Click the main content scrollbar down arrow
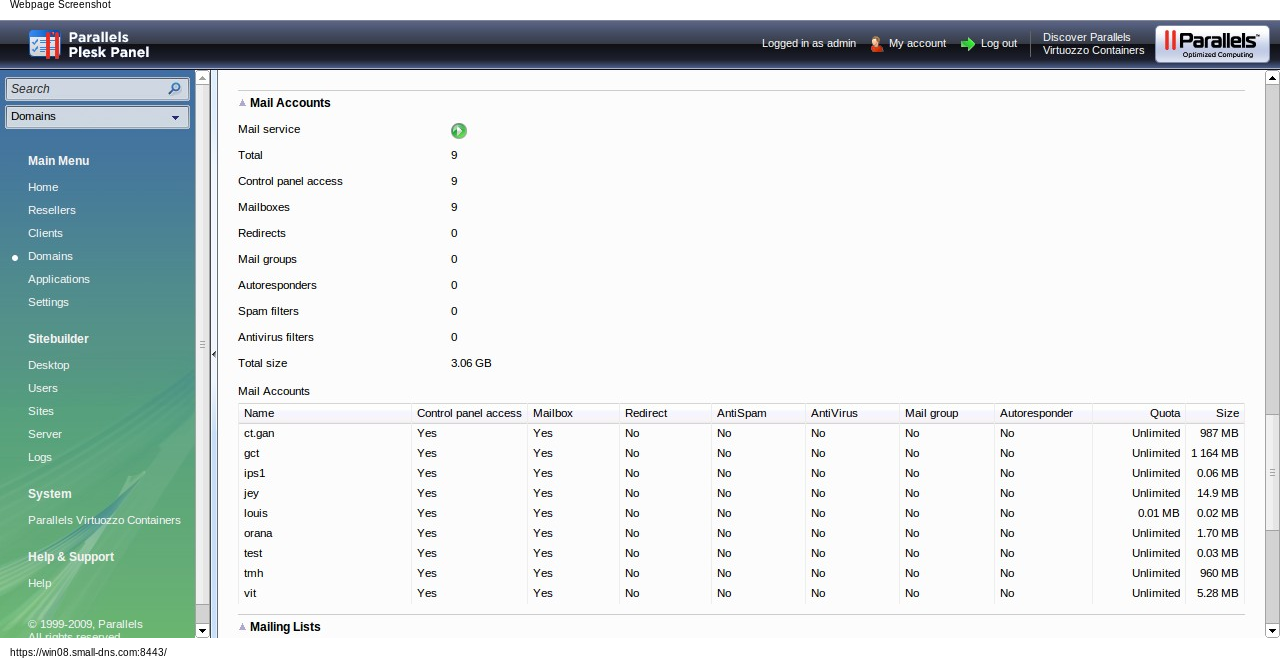The image size is (1280, 658). coord(1272,630)
